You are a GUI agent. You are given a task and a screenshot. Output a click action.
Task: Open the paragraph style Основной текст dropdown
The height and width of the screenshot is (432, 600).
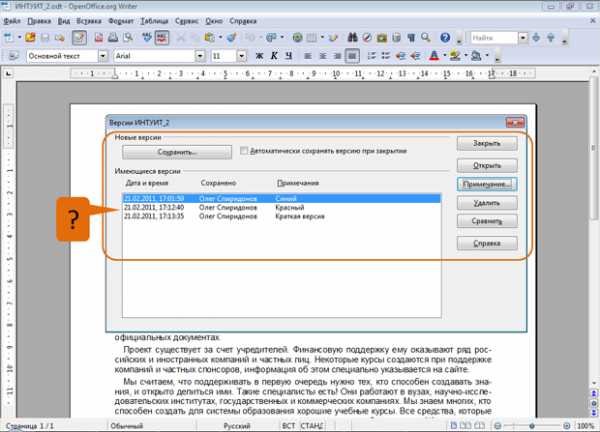tap(103, 56)
